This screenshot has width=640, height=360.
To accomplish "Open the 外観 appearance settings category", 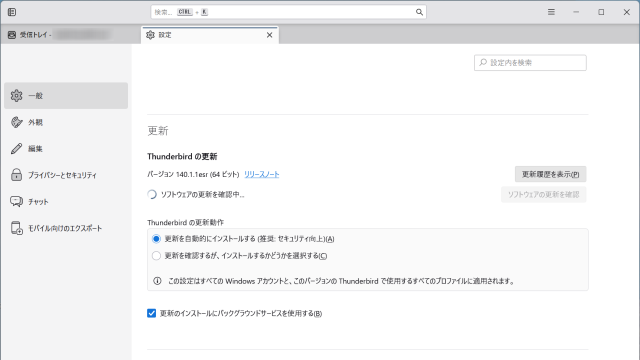I will [66, 122].
